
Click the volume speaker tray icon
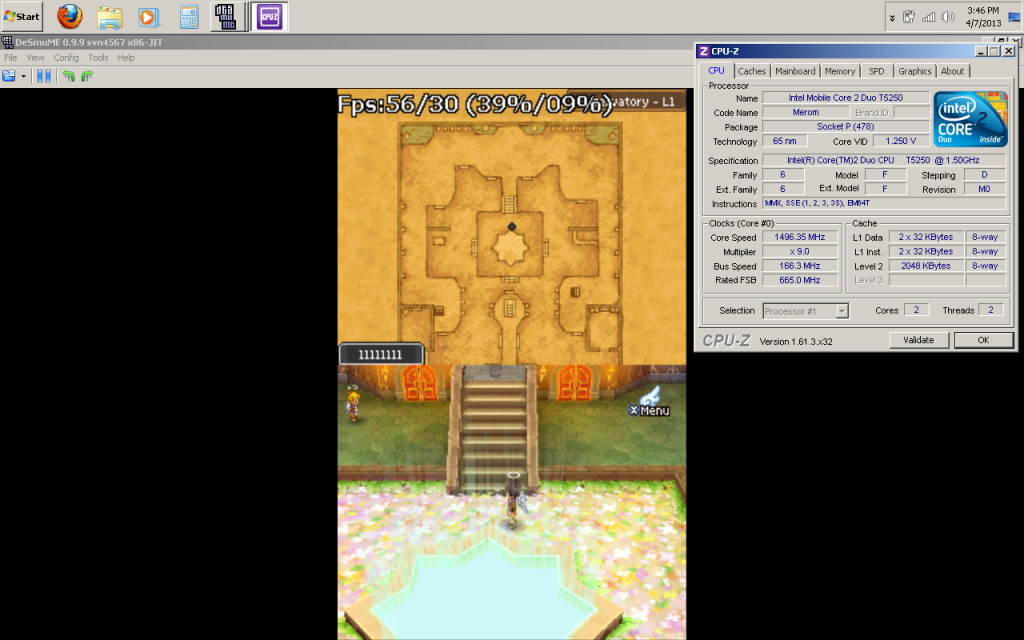click(946, 17)
